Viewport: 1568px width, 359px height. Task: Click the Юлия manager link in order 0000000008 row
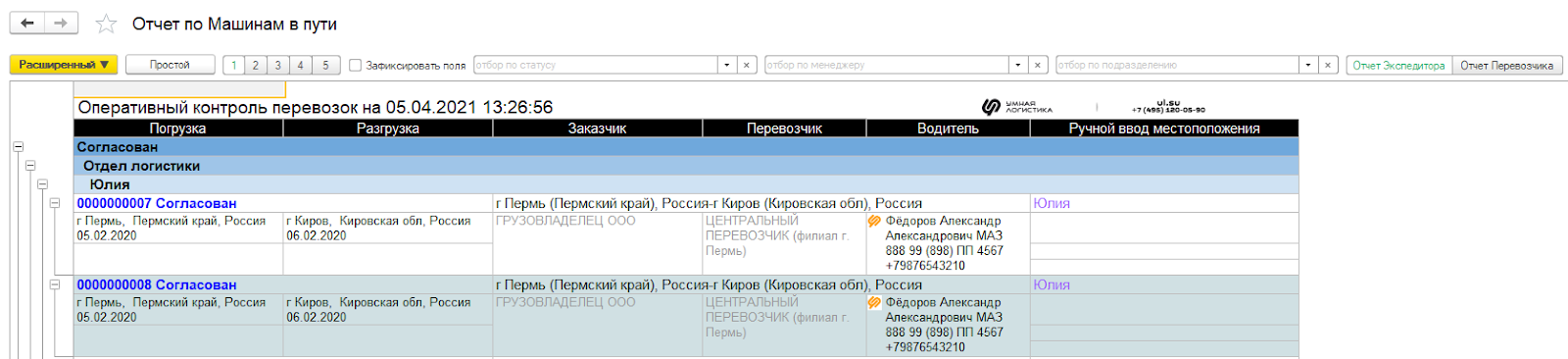[x=1052, y=284]
